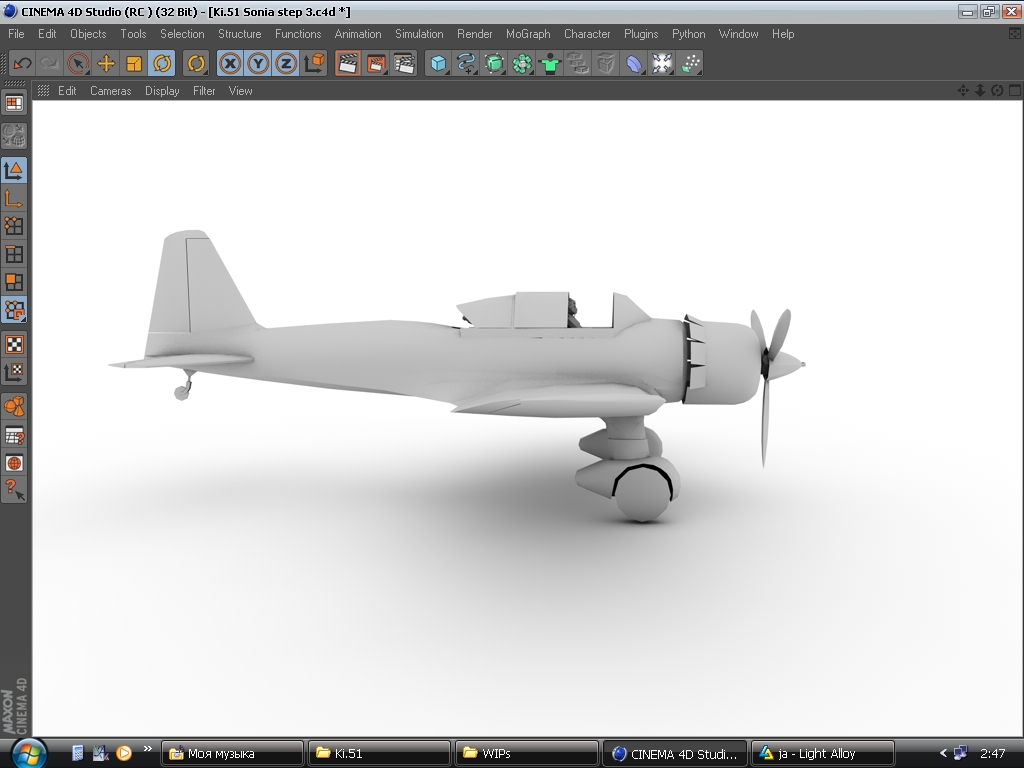Open the WIPs folder taskbar button

tap(526, 753)
